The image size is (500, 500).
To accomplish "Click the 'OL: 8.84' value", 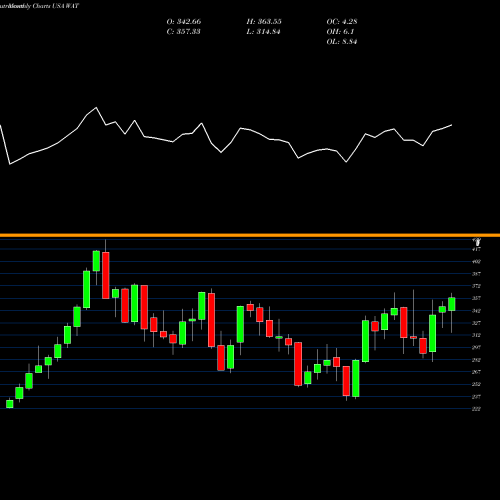I will [x=342, y=42].
